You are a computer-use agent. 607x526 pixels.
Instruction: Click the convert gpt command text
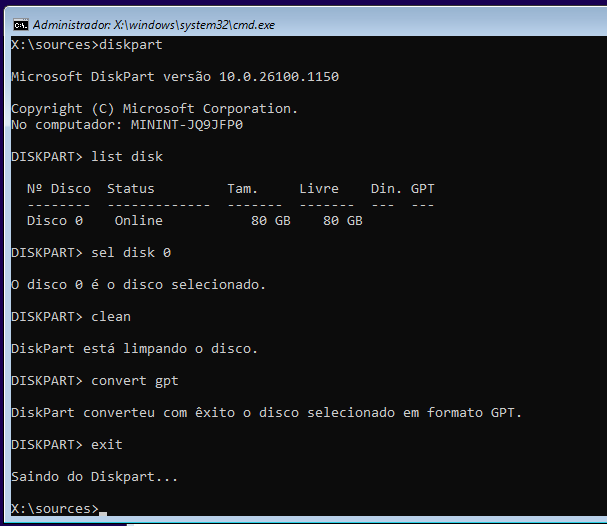coord(135,381)
